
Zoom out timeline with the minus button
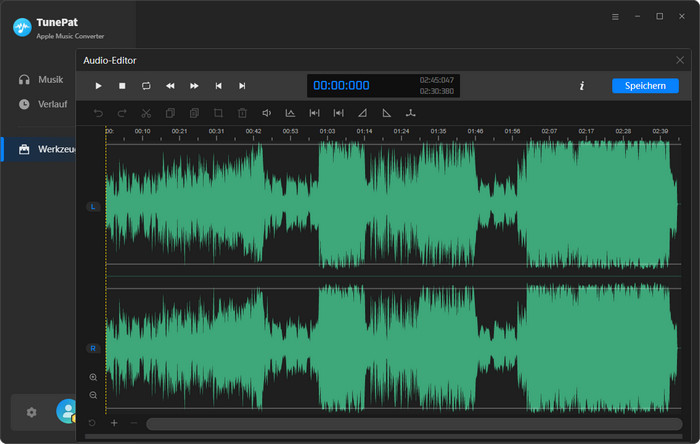134,423
